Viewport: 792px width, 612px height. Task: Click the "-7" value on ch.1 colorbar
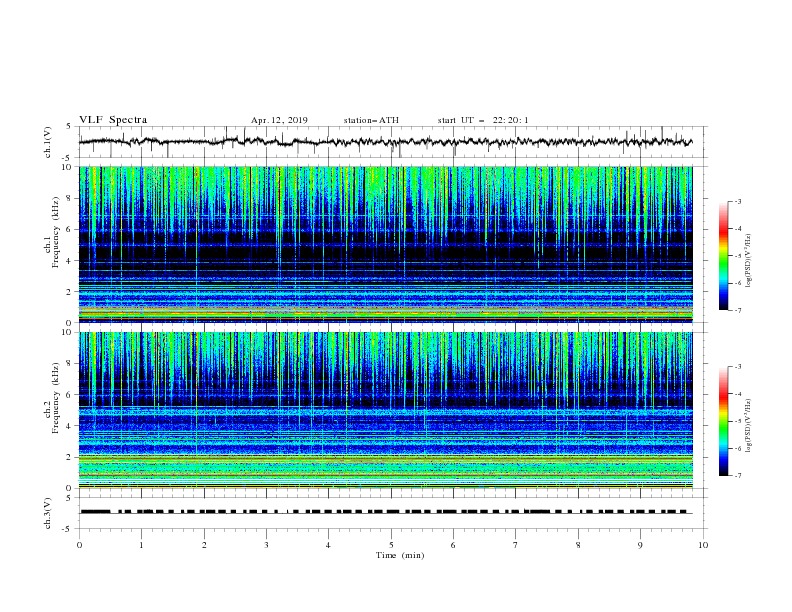738,310
